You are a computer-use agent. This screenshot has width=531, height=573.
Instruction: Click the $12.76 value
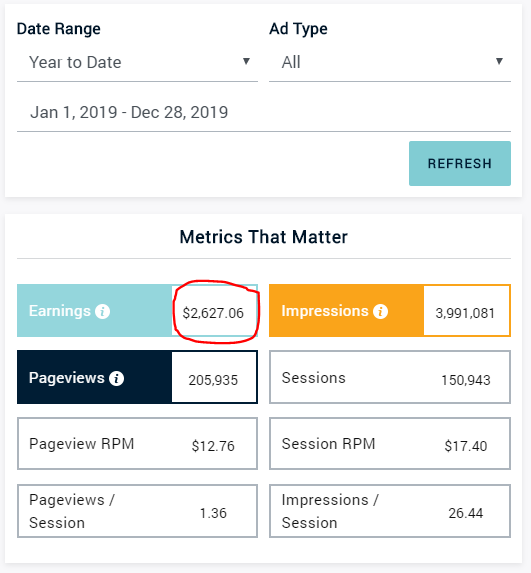pos(213,446)
